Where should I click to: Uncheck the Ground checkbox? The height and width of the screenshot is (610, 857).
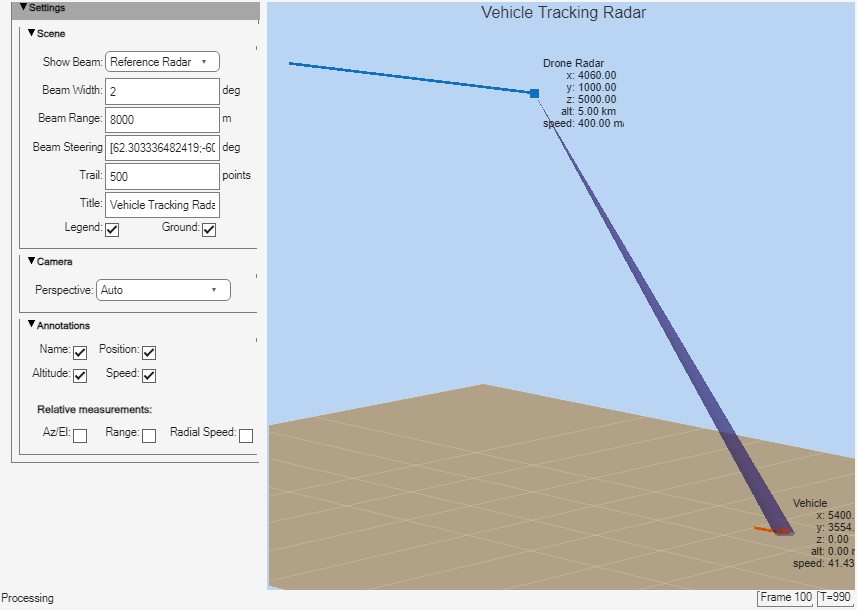tap(209, 230)
